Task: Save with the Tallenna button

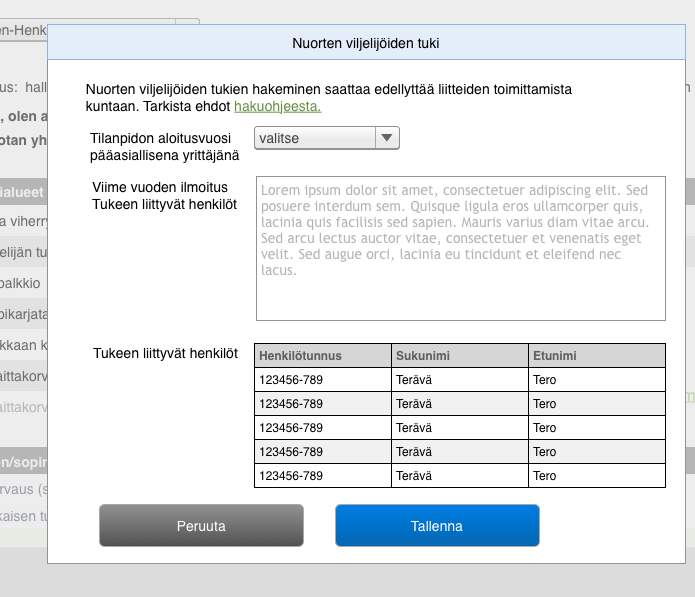Action: click(437, 525)
